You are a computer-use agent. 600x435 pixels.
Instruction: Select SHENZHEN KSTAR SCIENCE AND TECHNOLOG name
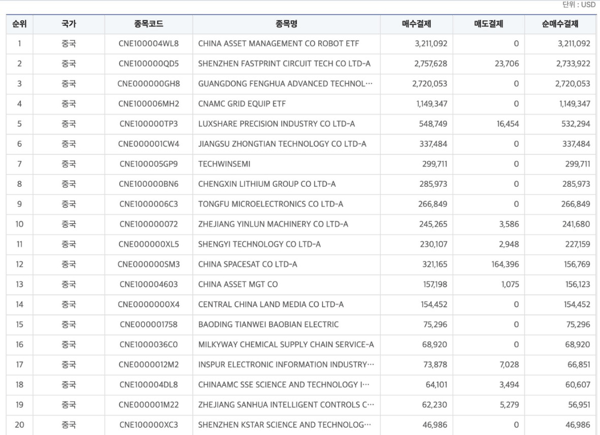284,425
